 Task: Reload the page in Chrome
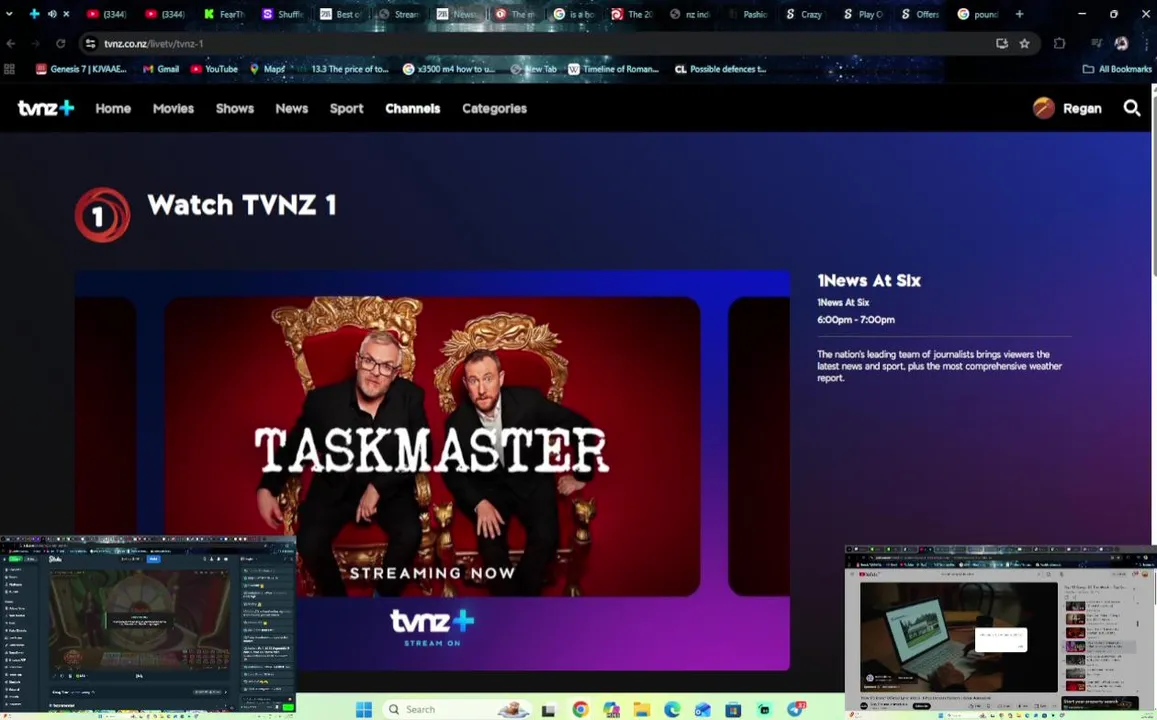click(x=61, y=44)
